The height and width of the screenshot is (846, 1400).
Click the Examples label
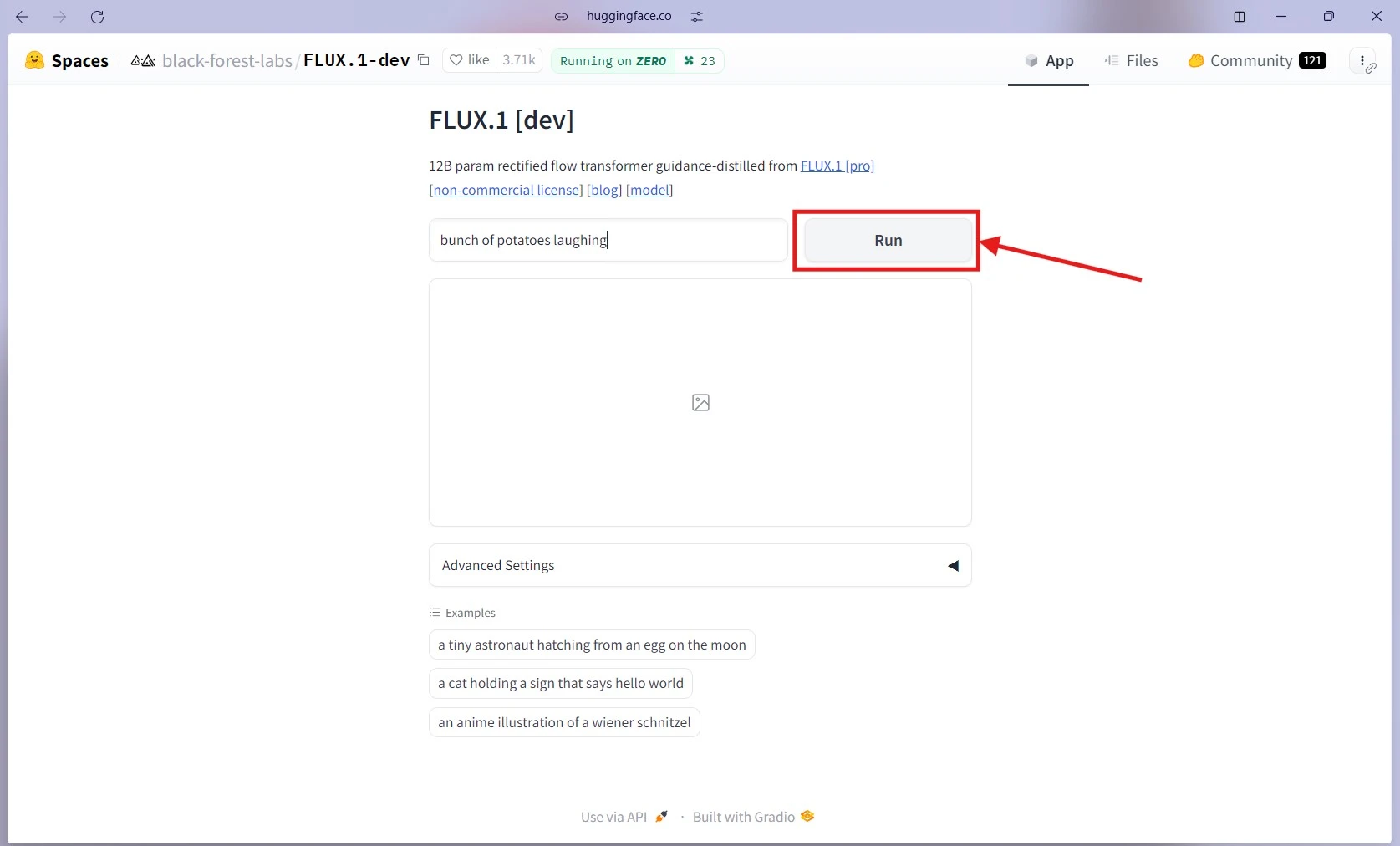tap(463, 613)
